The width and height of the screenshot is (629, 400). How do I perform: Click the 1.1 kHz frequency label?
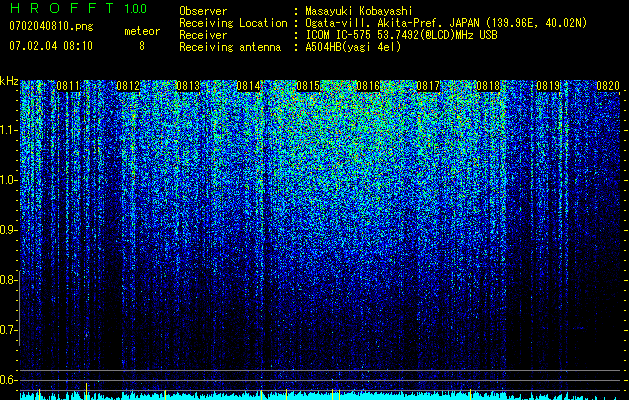point(8,130)
